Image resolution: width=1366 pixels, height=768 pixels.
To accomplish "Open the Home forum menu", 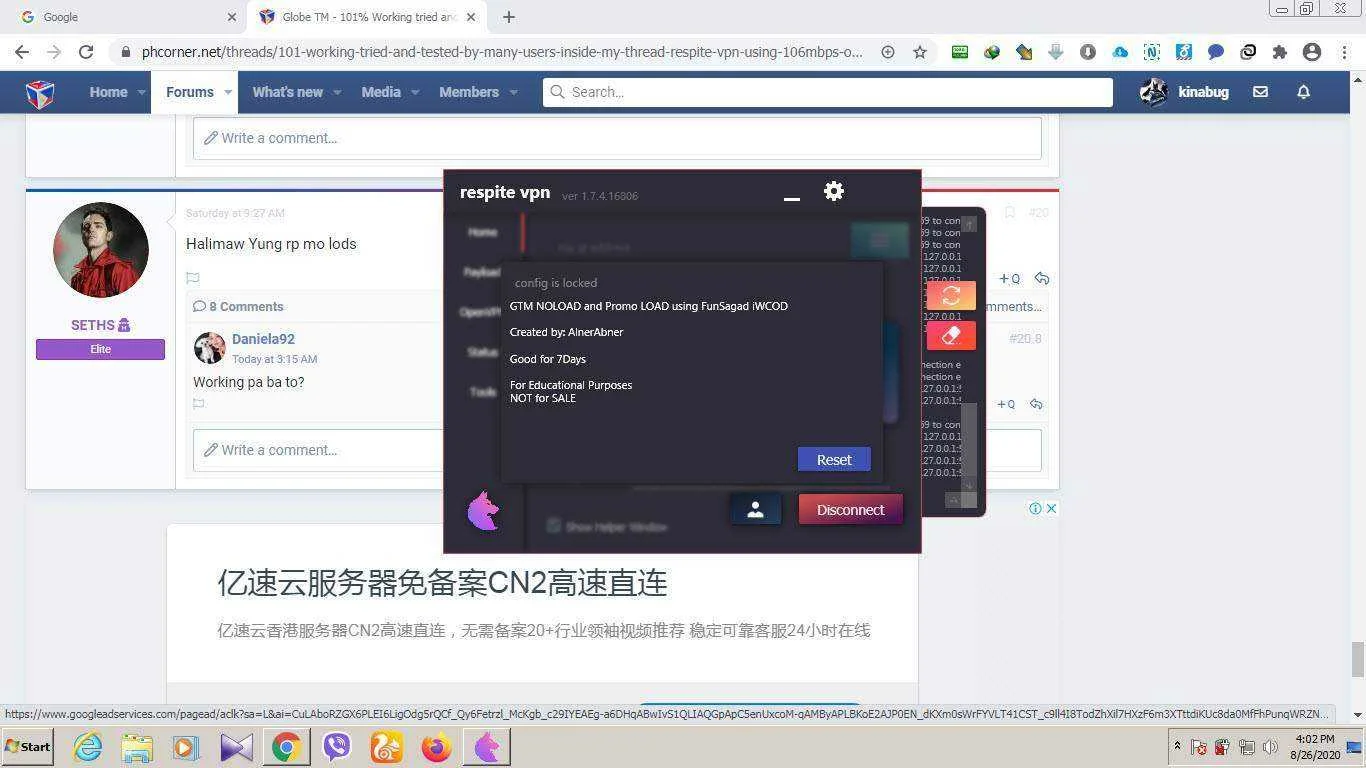I will pyautogui.click(x=108, y=92).
